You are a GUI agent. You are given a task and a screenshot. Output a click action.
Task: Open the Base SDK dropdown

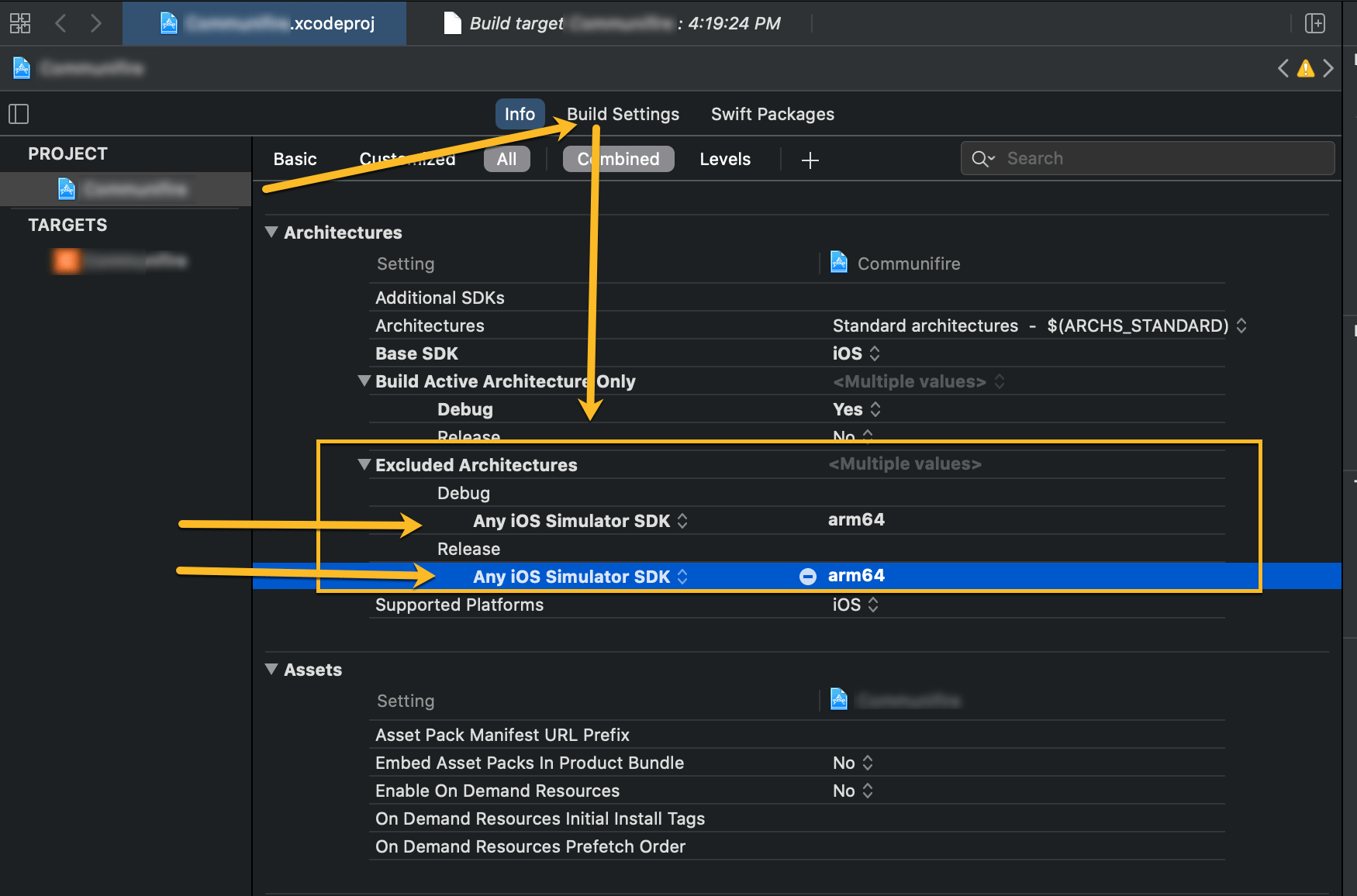click(875, 353)
